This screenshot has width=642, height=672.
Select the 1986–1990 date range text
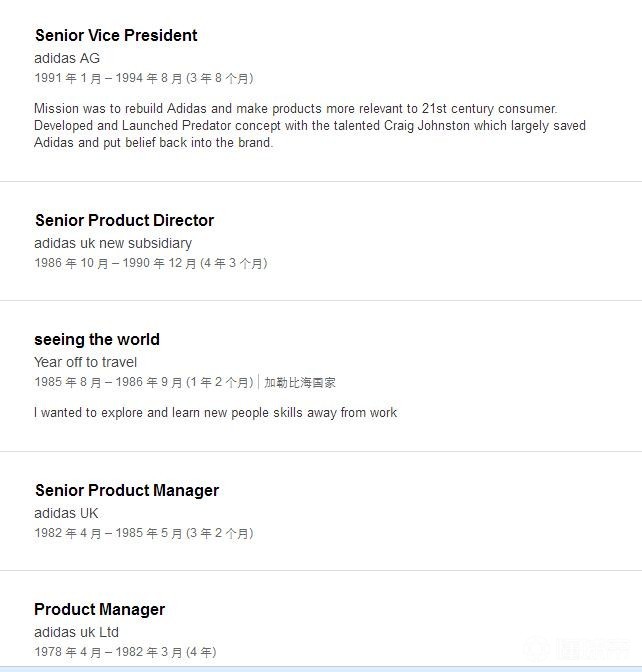[x=150, y=263]
